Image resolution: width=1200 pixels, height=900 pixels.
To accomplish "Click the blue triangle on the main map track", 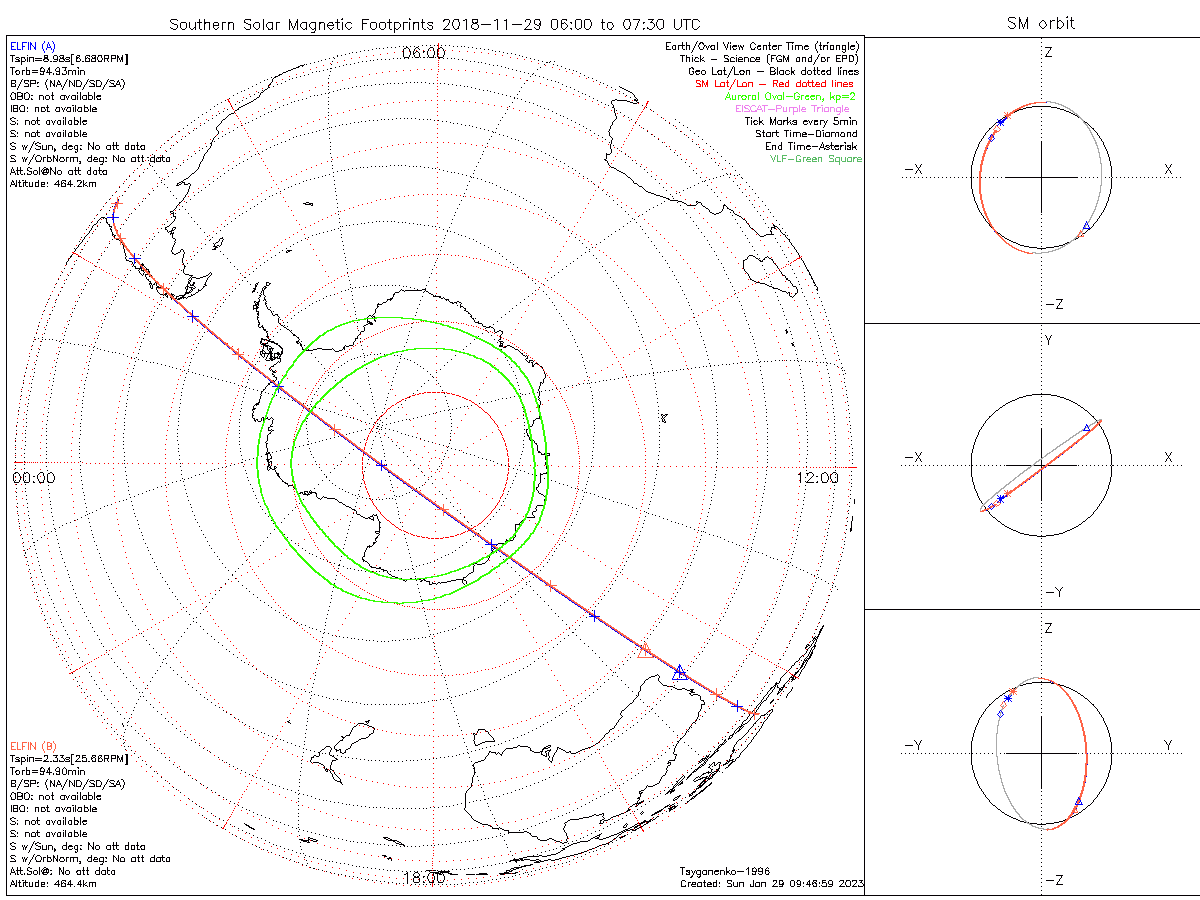I will (x=680, y=671).
